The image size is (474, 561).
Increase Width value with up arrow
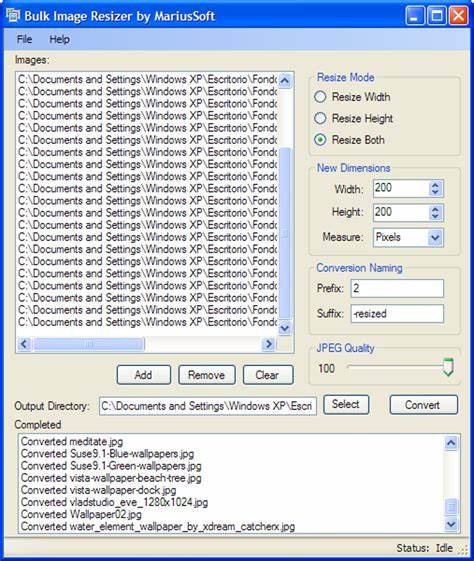coord(435,185)
